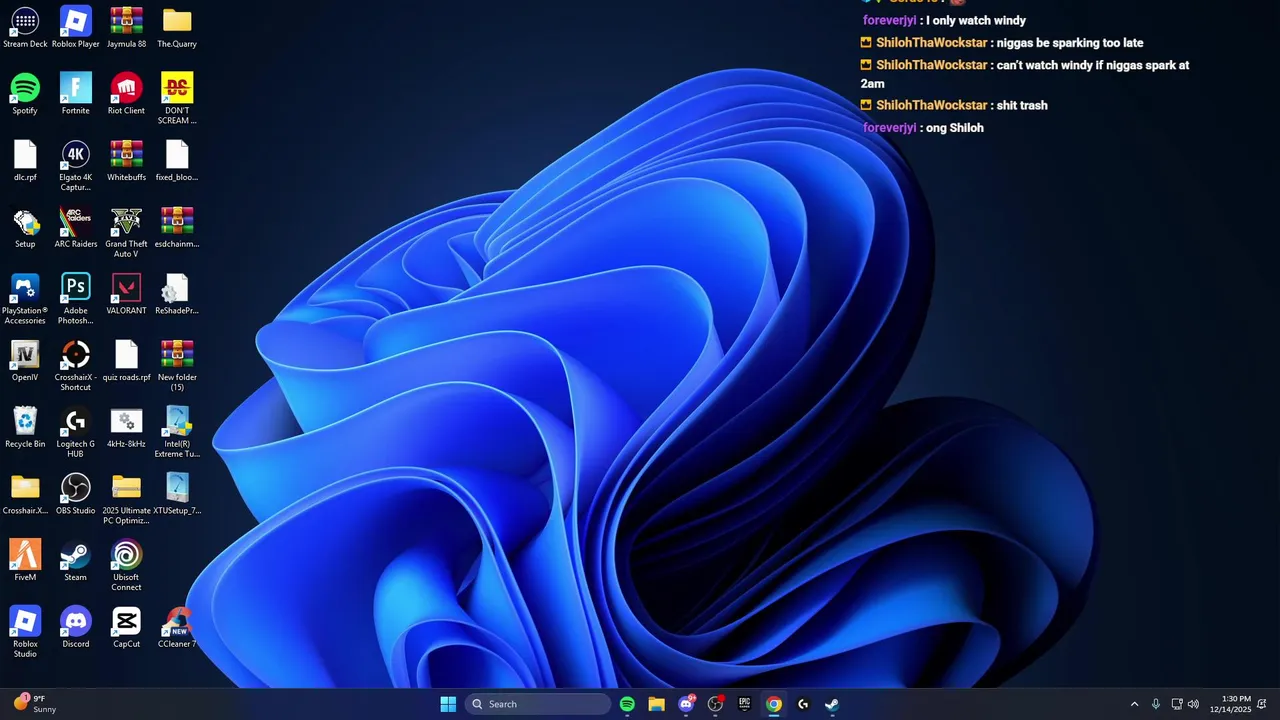Select the OBS Studio desktop shortcut
Screen dimensions: 1280x720
click(76, 495)
